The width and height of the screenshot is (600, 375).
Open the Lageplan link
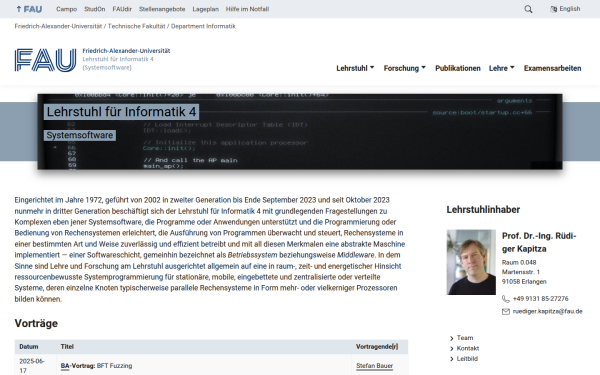click(x=205, y=9)
